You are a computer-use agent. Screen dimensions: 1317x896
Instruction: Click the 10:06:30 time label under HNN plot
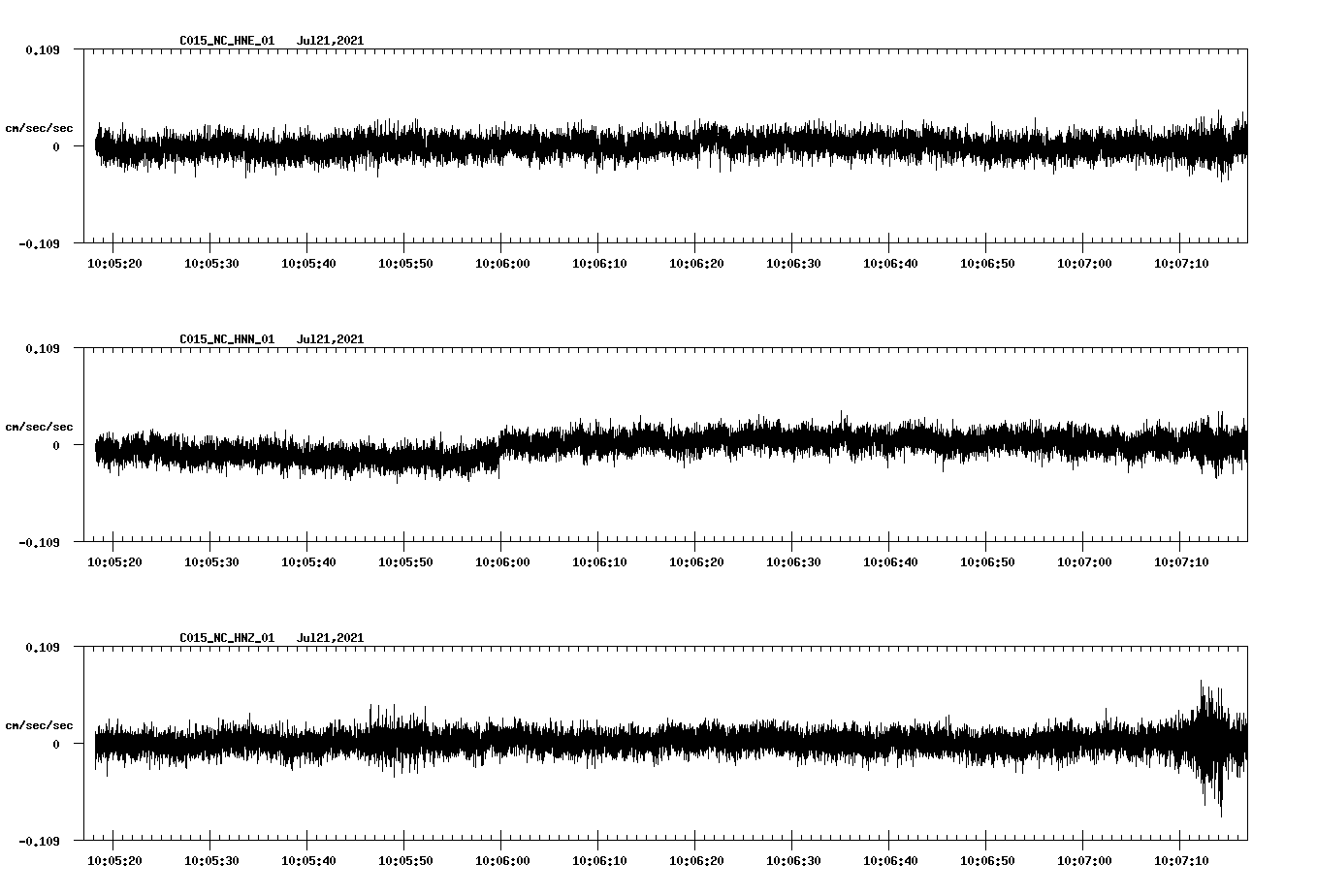(x=793, y=562)
